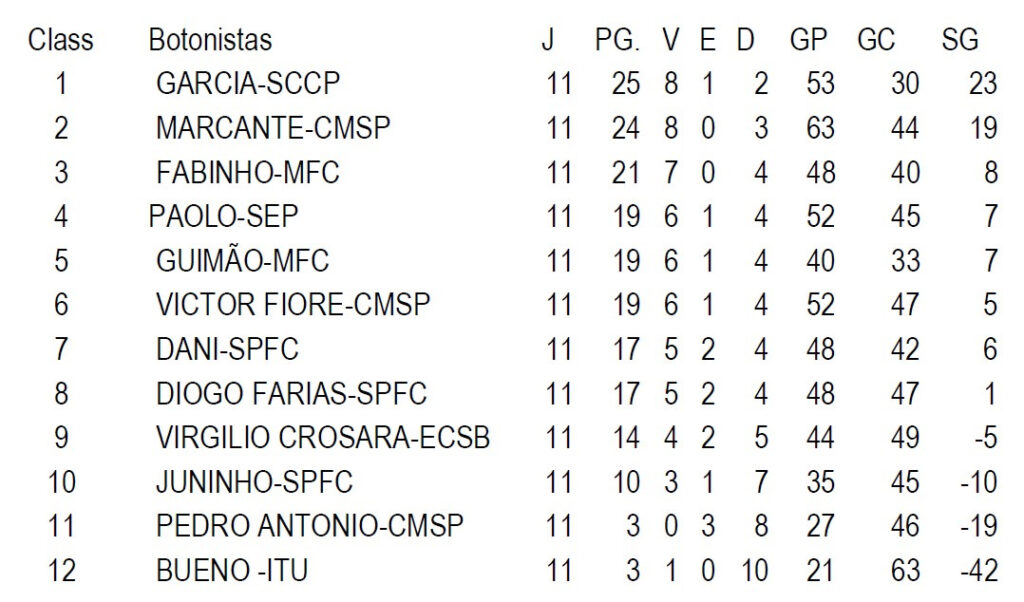
Task: Select the DANI-SPFC entry
Action: (227, 350)
